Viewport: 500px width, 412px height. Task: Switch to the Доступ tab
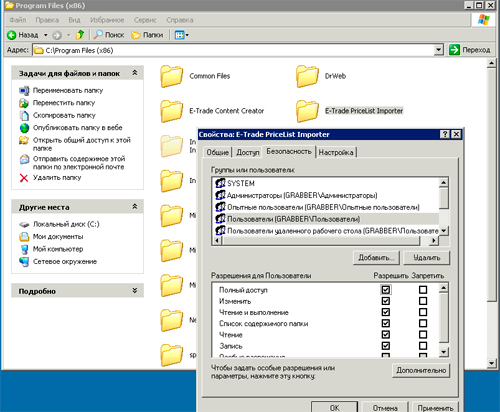click(248, 152)
